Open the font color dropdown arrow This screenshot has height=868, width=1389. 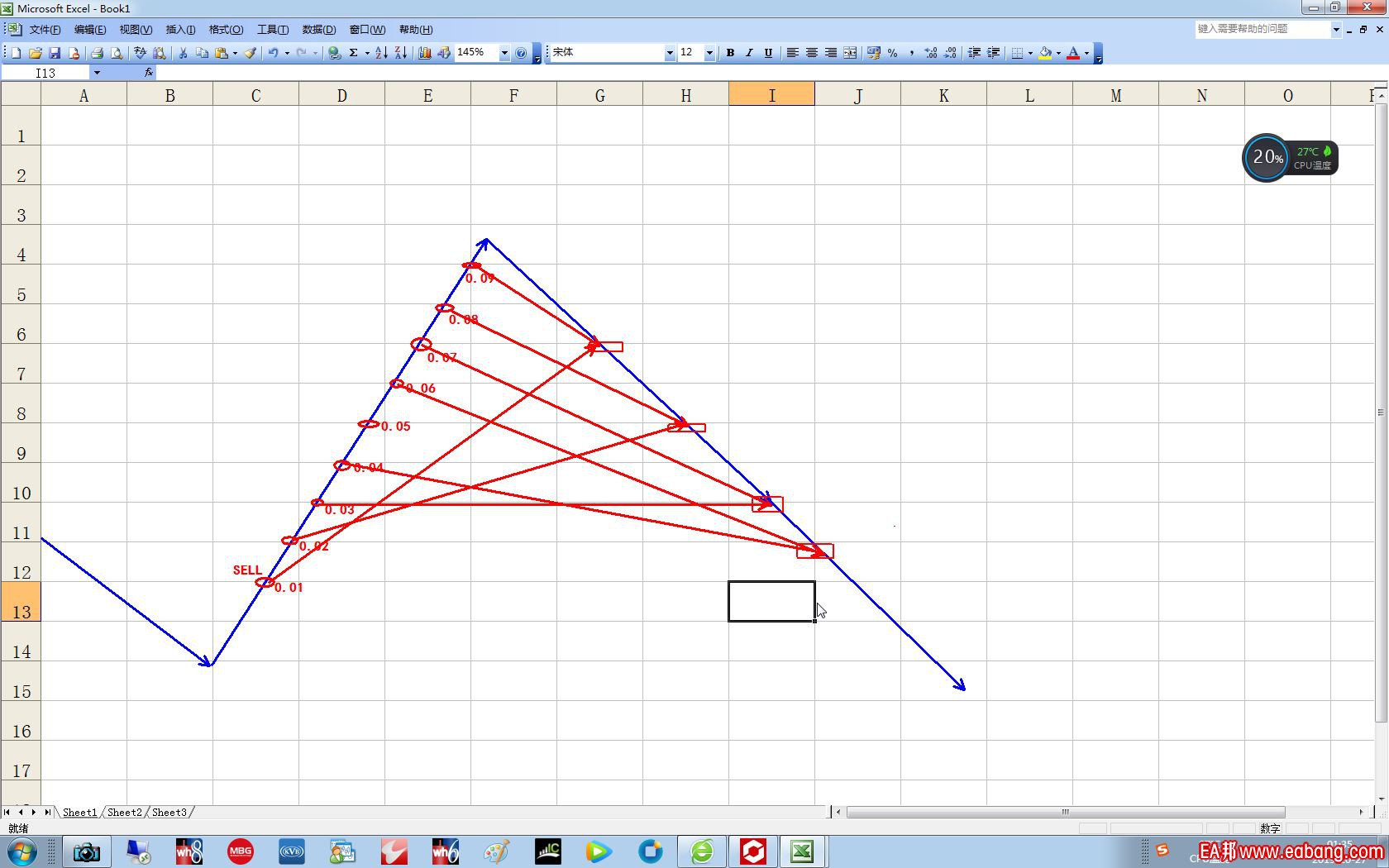click(1086, 53)
